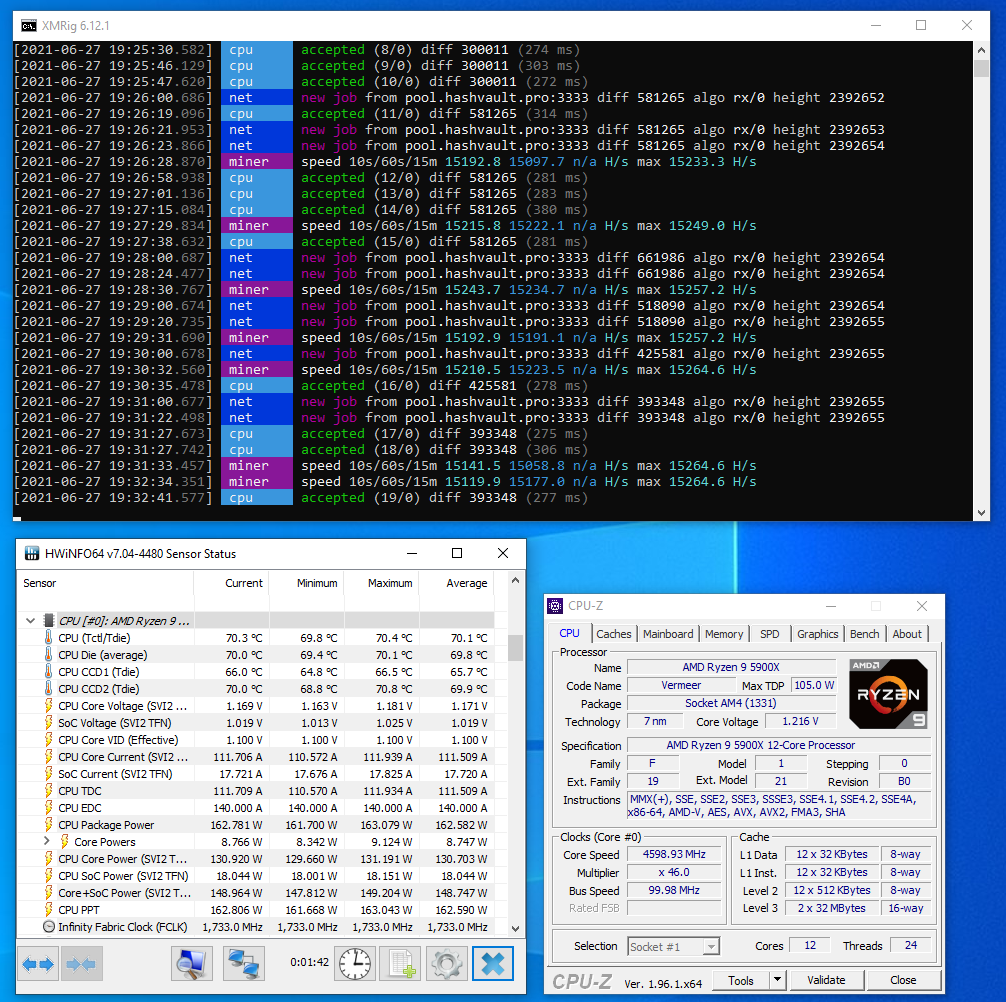Click CPU Core Voltage lightning icon

coord(49,706)
